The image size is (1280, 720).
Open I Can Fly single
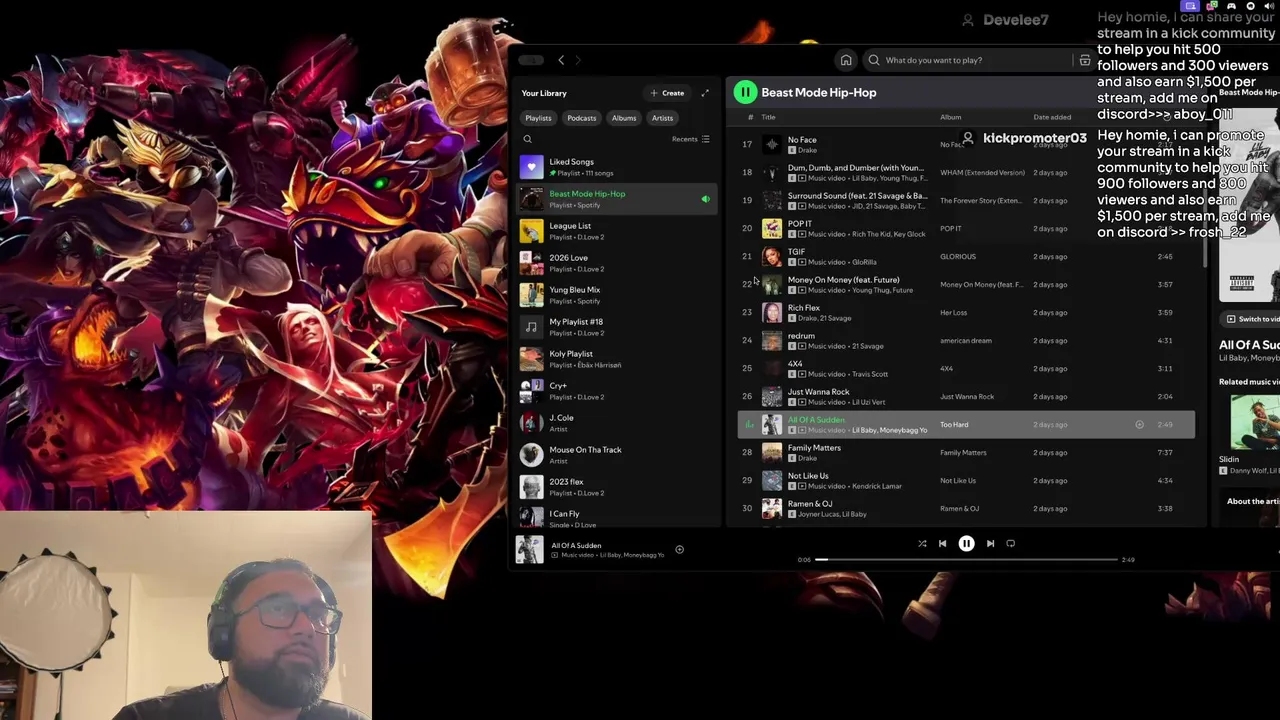coord(616,518)
